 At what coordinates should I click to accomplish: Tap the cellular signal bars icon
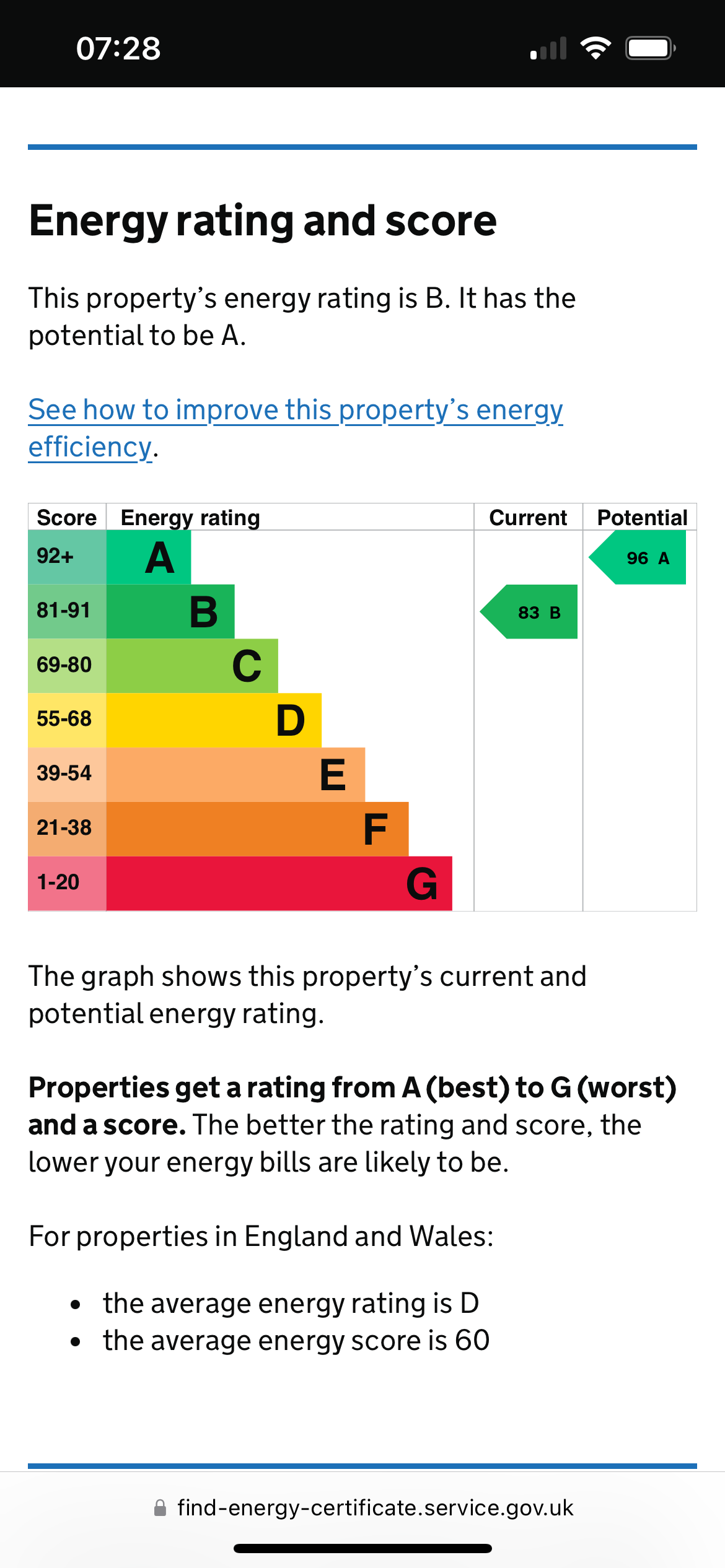pos(548,48)
